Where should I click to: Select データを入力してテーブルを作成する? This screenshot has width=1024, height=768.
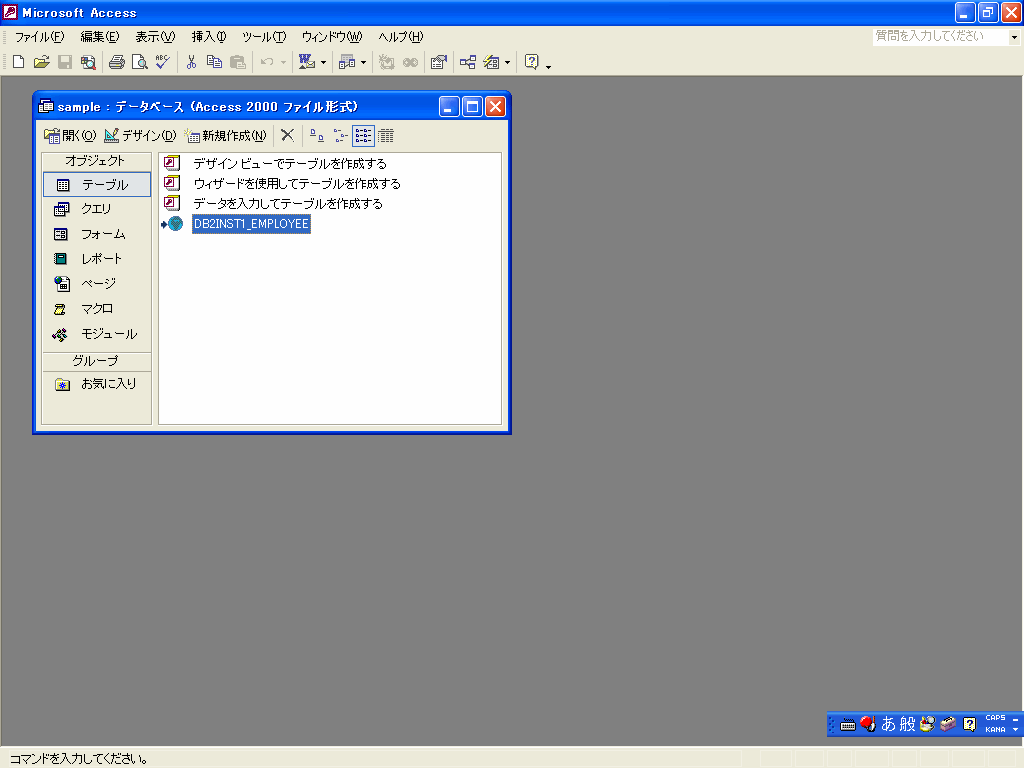tap(288, 204)
